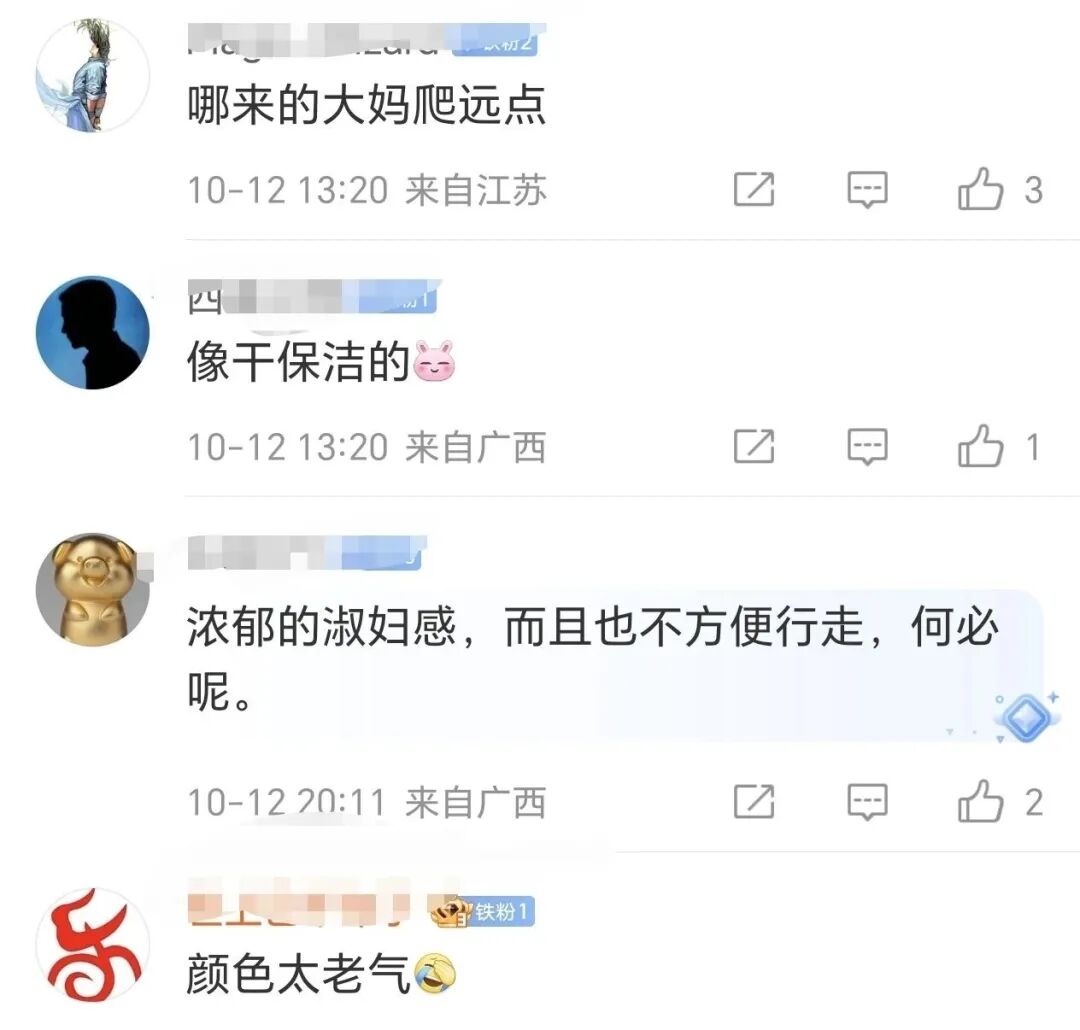
Task: Share the 浓郁的淑妇感 comment
Action: (x=754, y=802)
